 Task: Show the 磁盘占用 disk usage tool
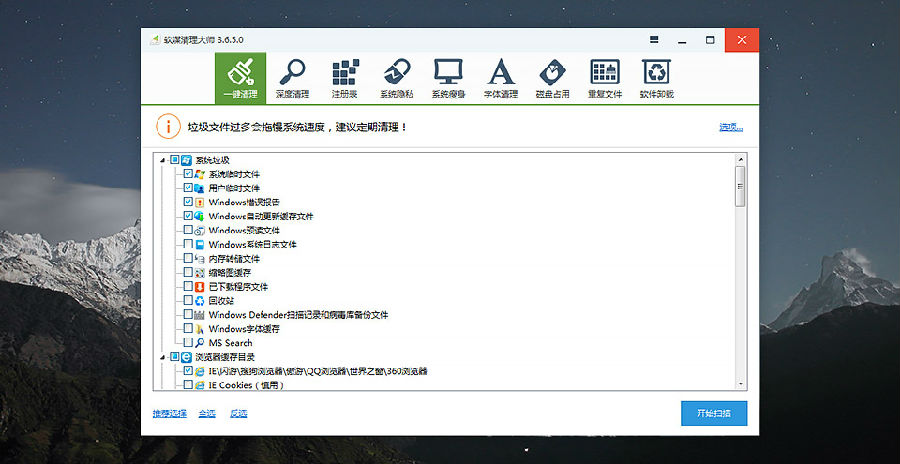click(552, 77)
